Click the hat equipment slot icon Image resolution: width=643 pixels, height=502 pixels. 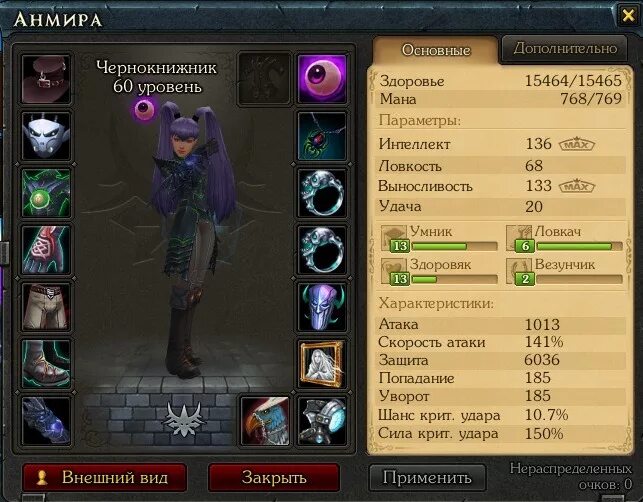tap(46, 79)
